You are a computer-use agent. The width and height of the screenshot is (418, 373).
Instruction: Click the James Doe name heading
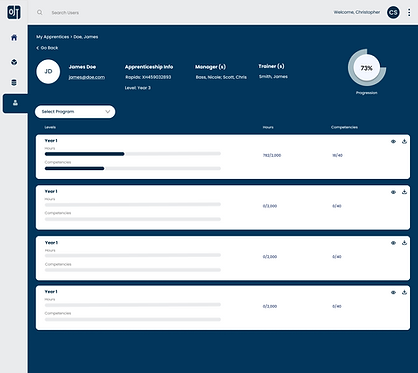[82, 67]
